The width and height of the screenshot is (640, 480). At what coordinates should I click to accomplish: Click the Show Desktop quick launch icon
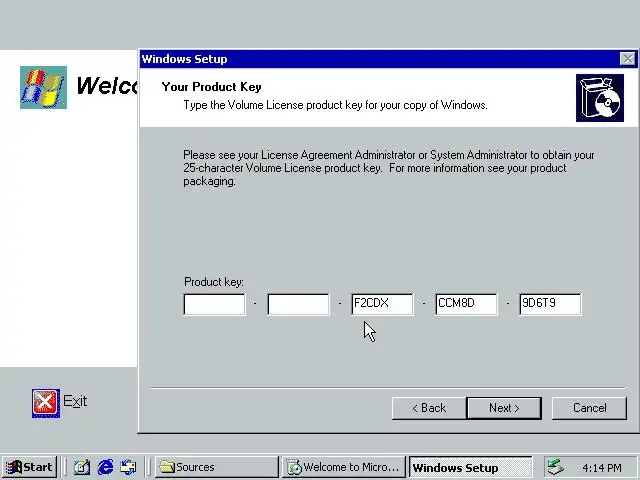(82, 467)
